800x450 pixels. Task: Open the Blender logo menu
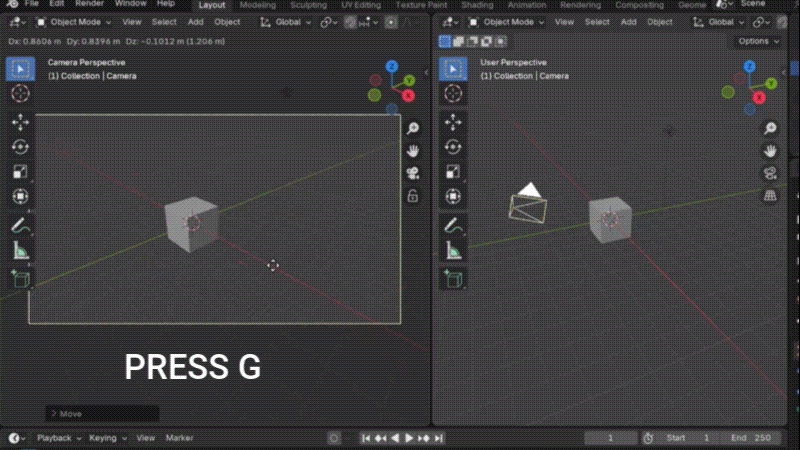(12, 4)
